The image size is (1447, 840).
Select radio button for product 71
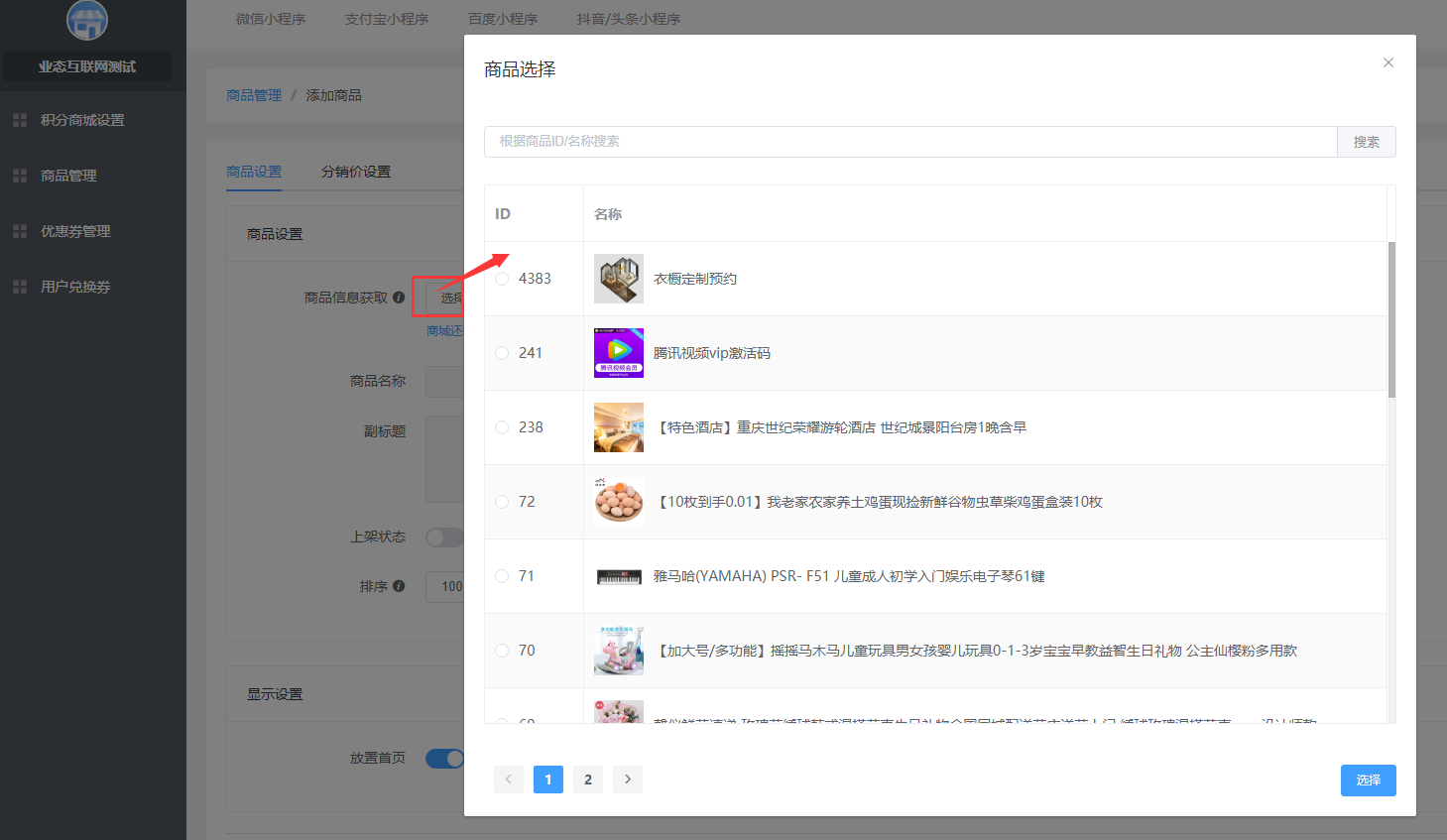pos(502,576)
